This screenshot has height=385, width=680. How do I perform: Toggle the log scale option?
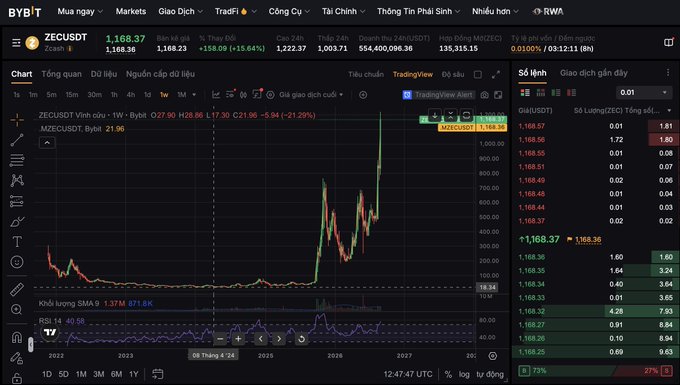pos(464,374)
